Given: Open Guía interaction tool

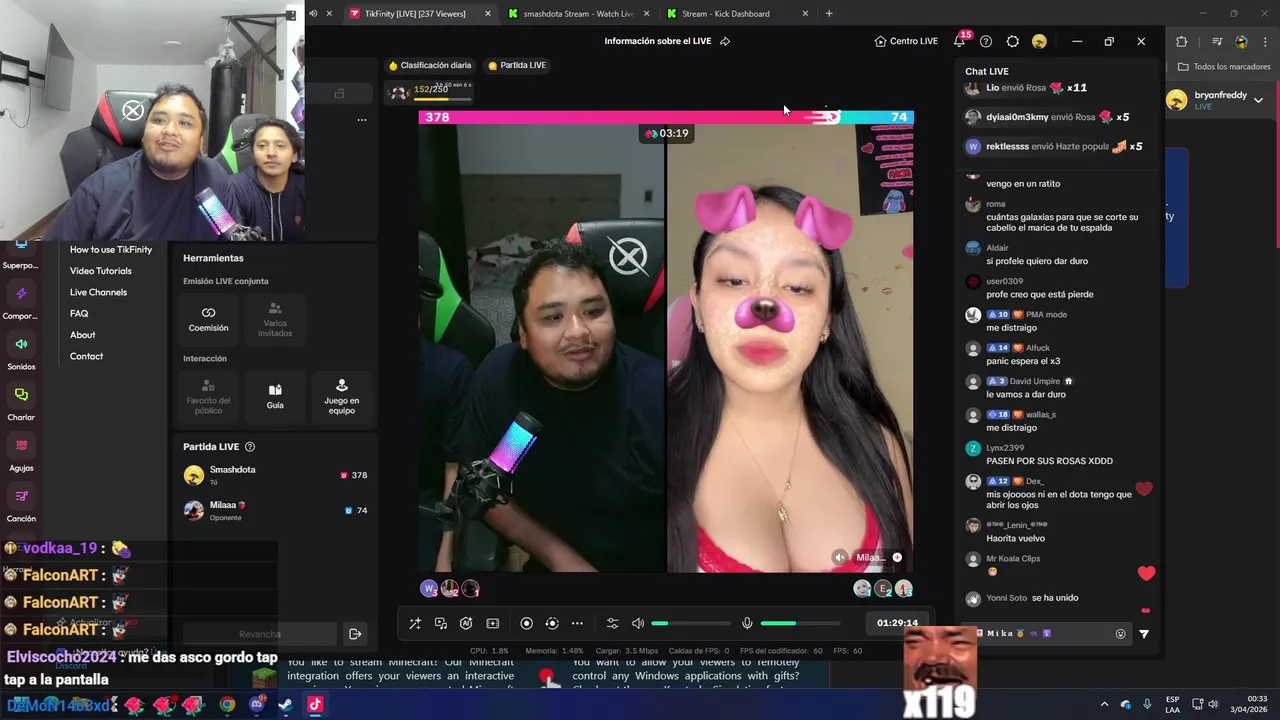Looking at the screenshot, I should click(275, 396).
